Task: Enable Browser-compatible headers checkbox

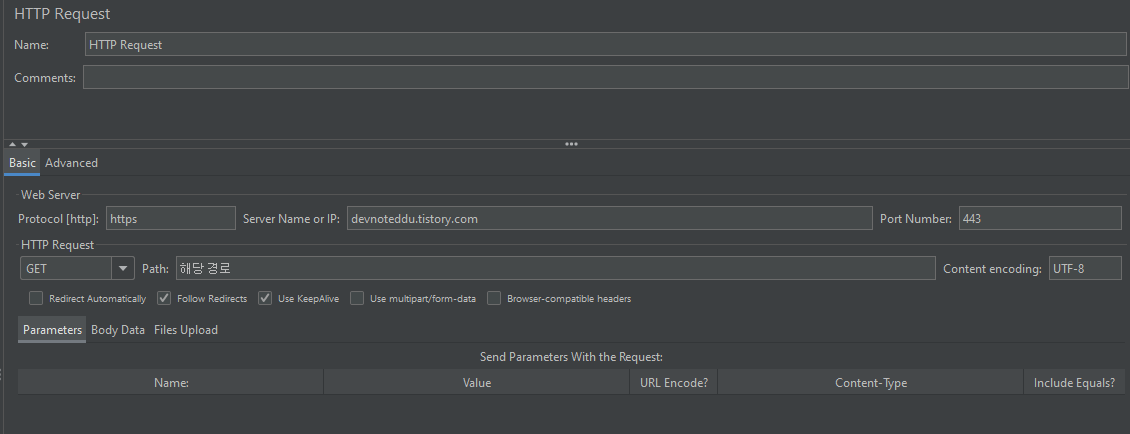Action: click(494, 298)
